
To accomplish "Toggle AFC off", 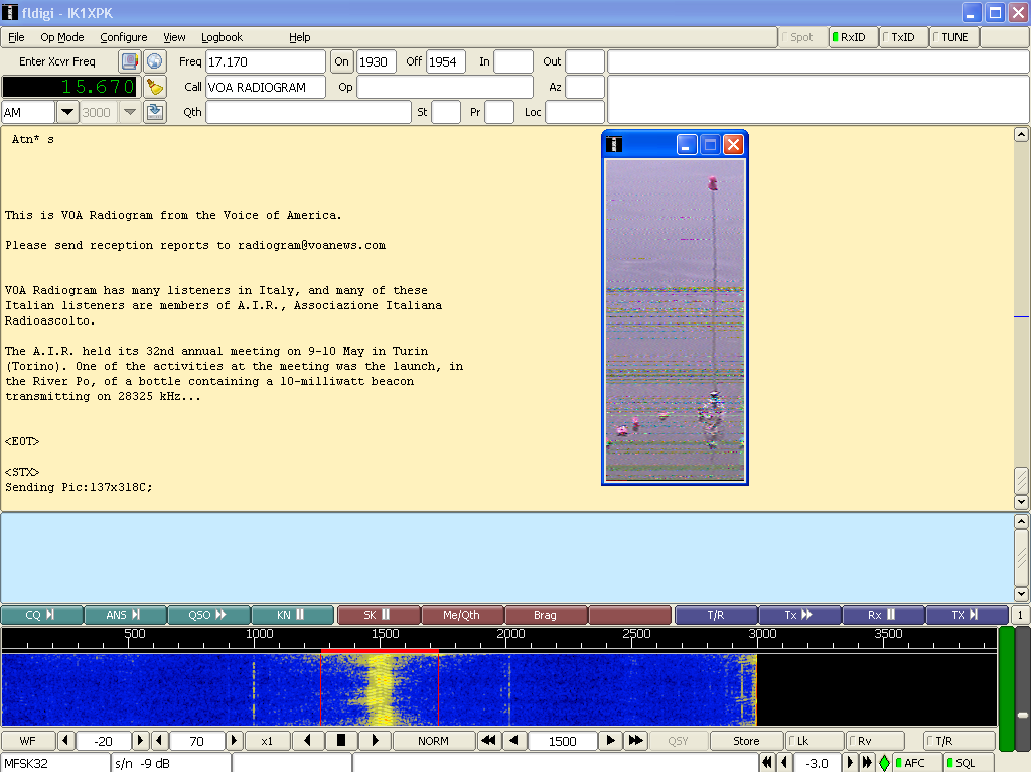I will (917, 763).
